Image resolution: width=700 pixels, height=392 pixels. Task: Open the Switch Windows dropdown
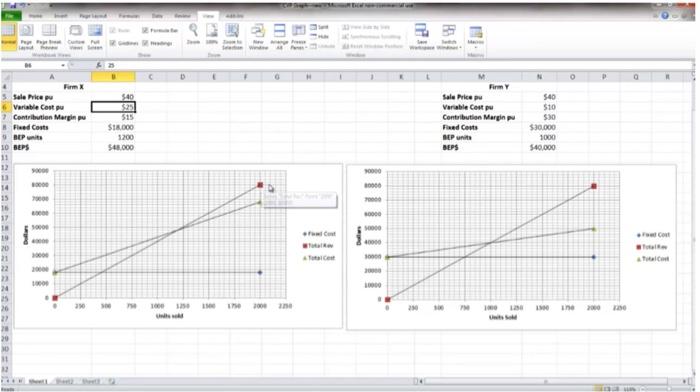point(449,36)
